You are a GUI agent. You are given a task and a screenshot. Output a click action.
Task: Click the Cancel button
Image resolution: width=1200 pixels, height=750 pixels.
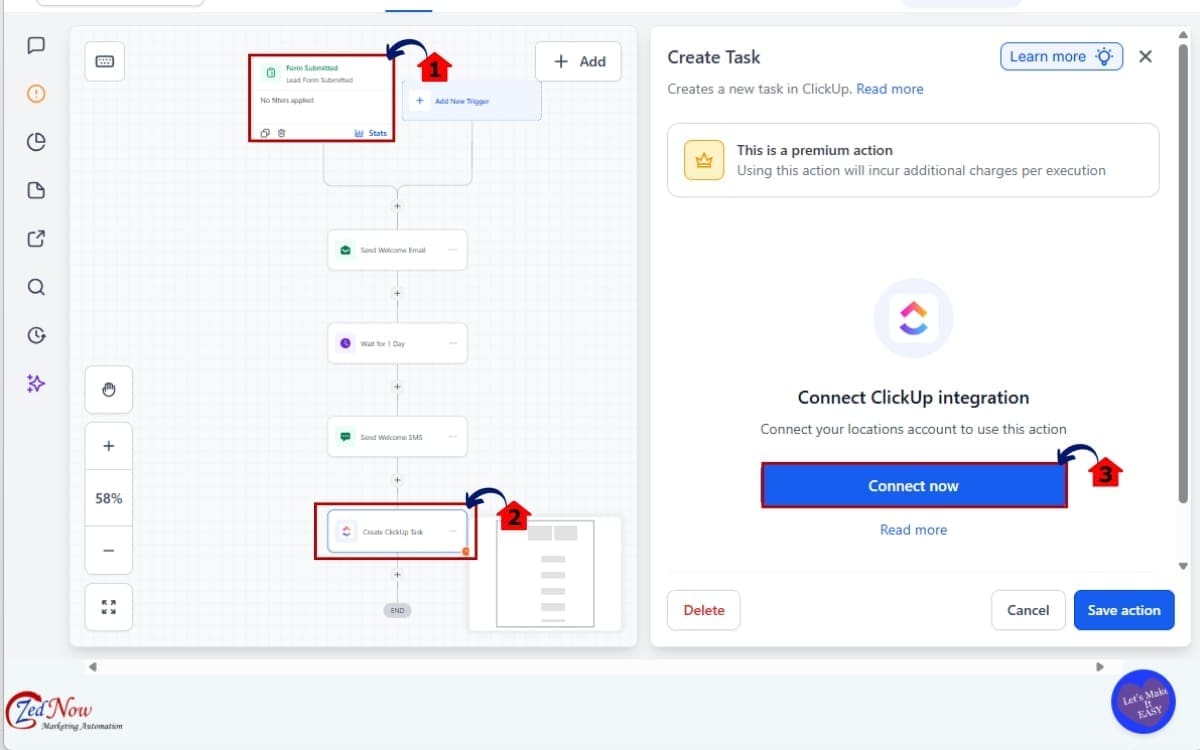tap(1028, 610)
